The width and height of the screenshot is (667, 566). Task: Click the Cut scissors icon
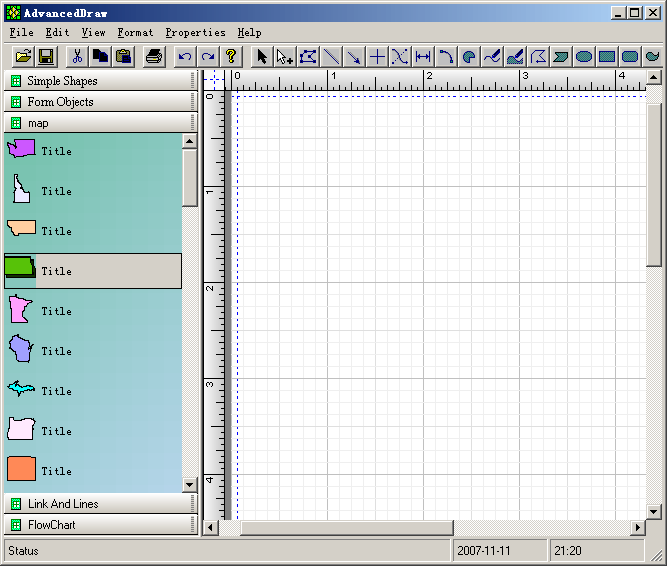tap(77, 56)
